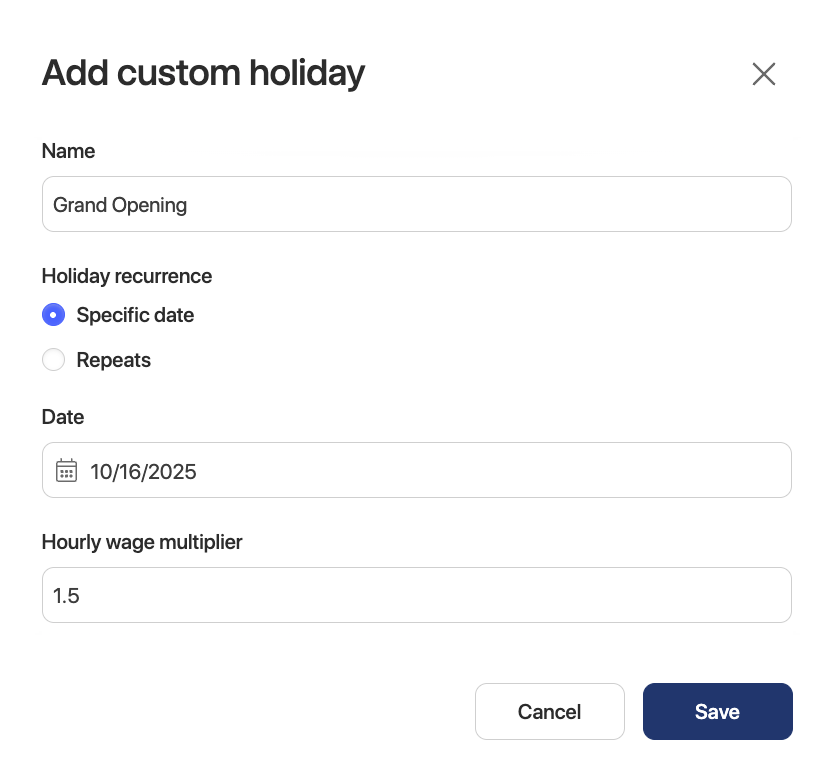
Task: Choose the Repeats radio button
Action: point(54,360)
